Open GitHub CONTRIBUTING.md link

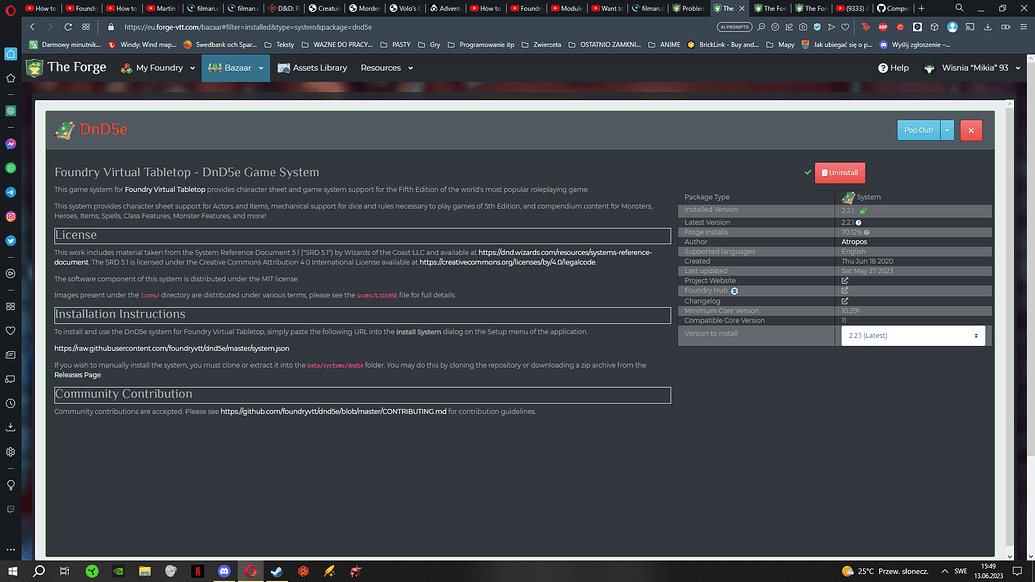[333, 411]
